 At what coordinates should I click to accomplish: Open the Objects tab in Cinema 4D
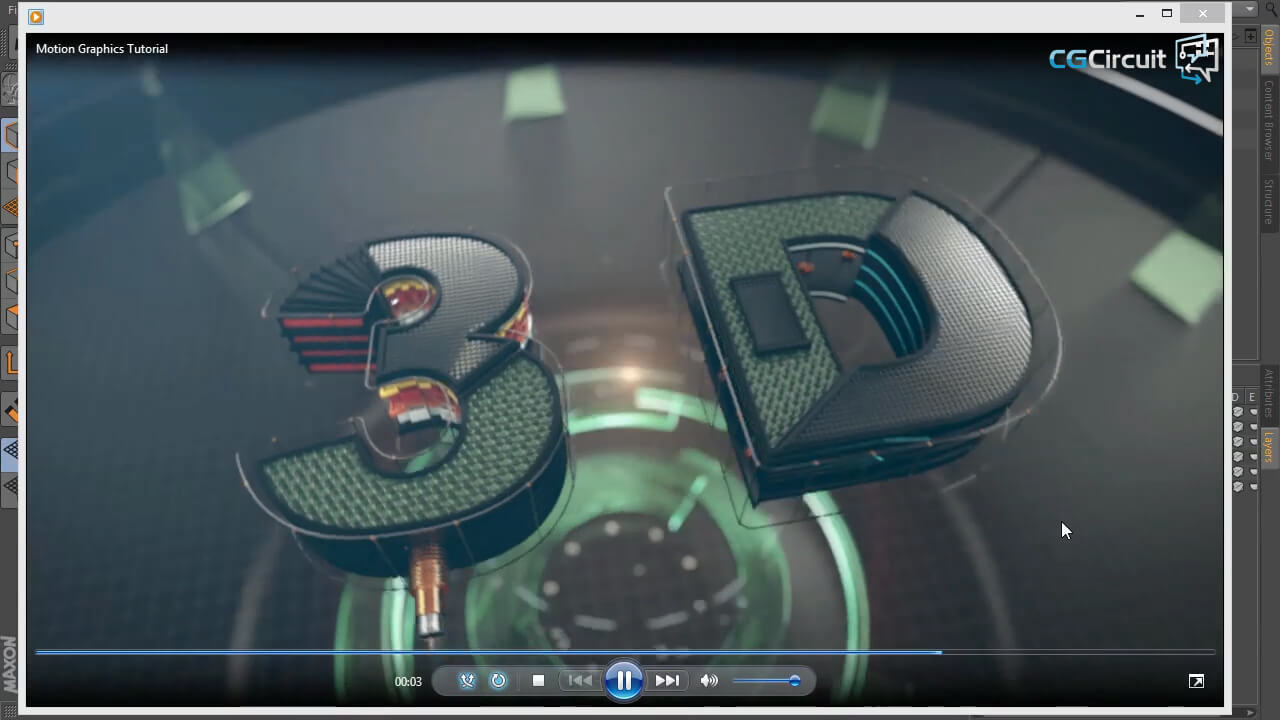click(x=1269, y=47)
